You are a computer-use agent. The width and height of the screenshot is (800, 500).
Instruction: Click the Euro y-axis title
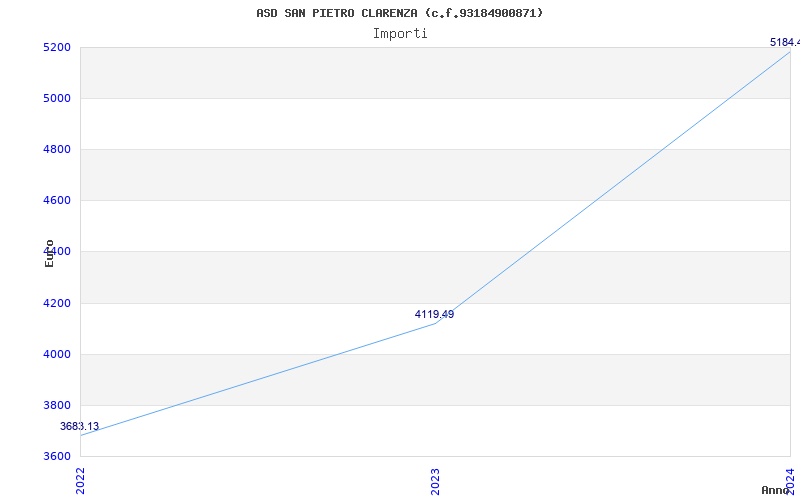coord(49,254)
